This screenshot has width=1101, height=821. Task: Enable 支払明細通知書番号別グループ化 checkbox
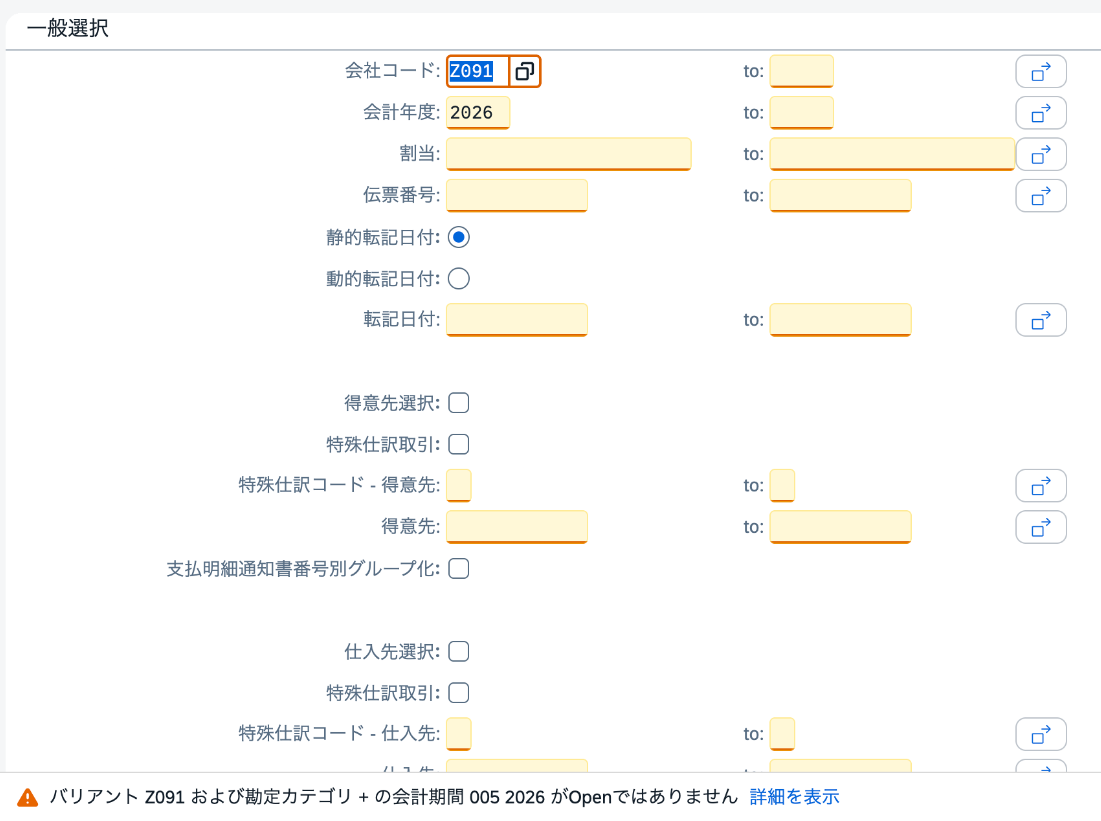pos(459,569)
